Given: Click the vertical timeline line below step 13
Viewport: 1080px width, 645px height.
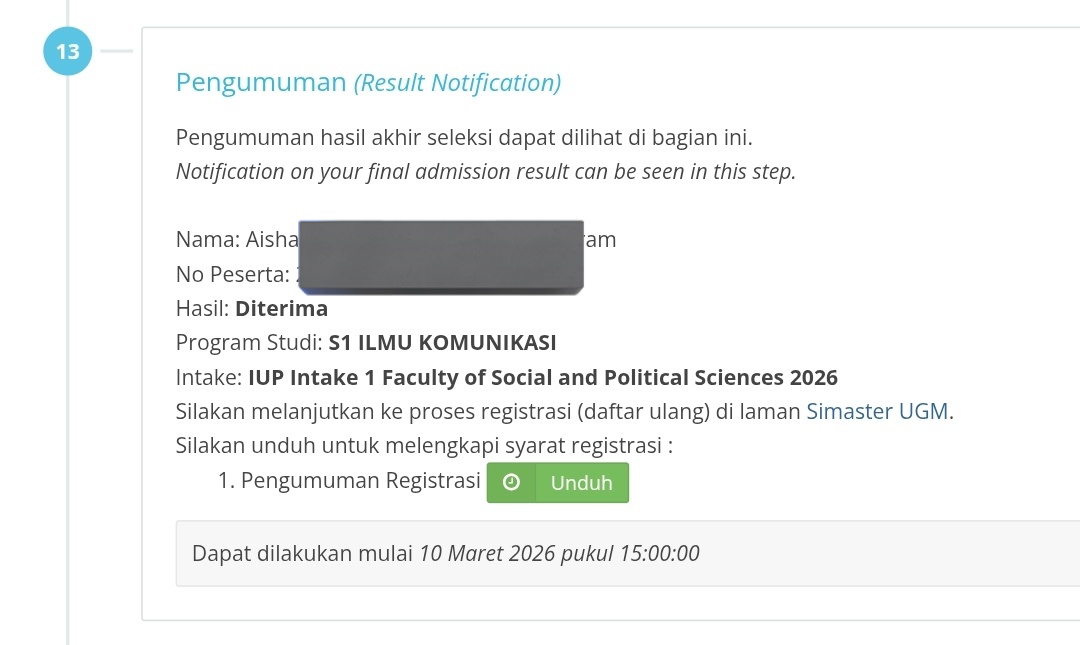Looking at the screenshot, I should 68,360.
